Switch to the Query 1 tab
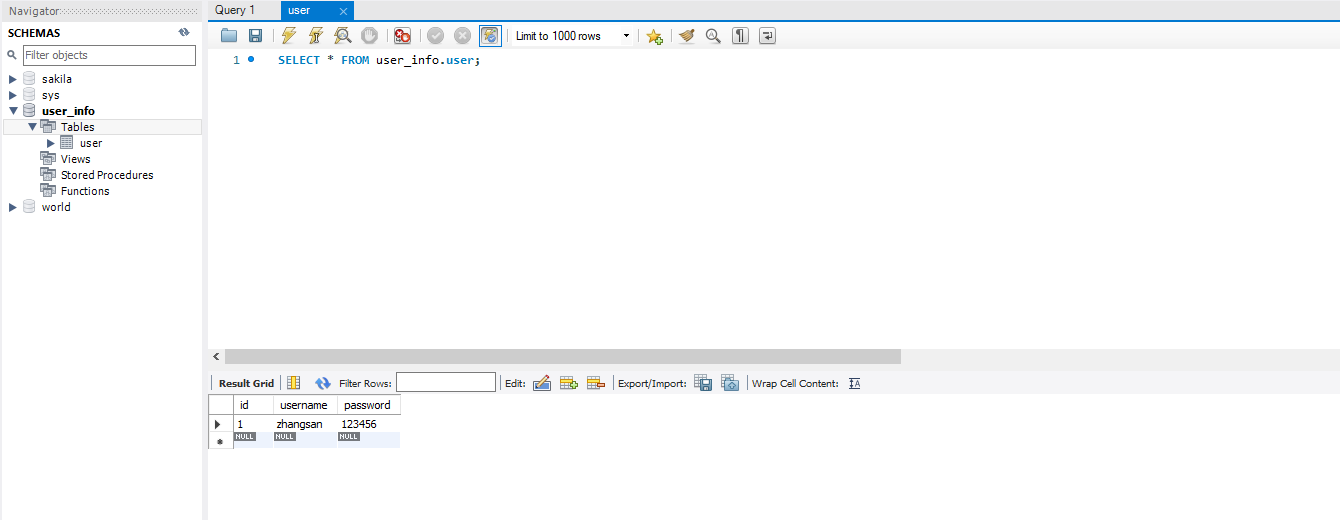This screenshot has height=520, width=1340. (x=235, y=10)
